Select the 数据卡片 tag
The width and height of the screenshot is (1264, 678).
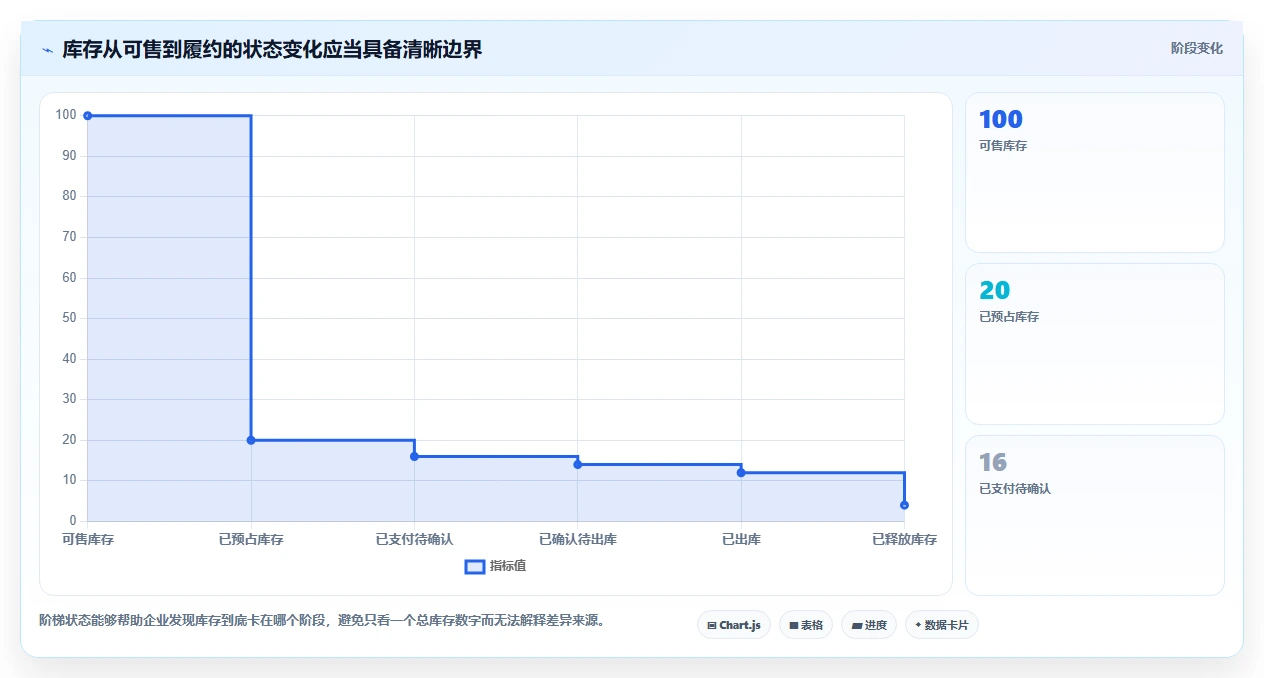pos(942,625)
